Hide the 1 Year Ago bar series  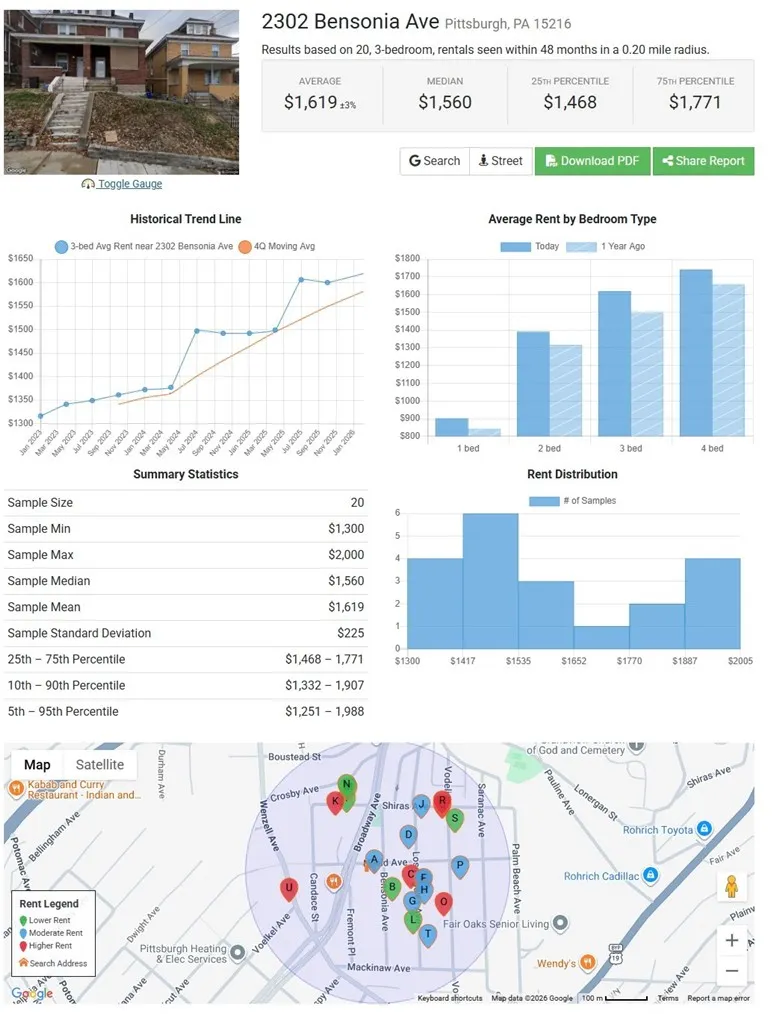[x=606, y=246]
